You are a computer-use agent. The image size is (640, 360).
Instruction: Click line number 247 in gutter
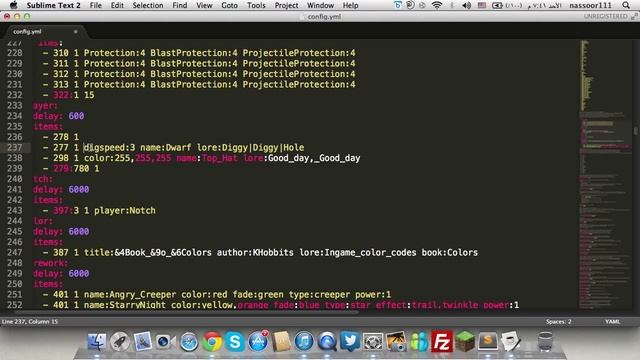tap(15, 252)
